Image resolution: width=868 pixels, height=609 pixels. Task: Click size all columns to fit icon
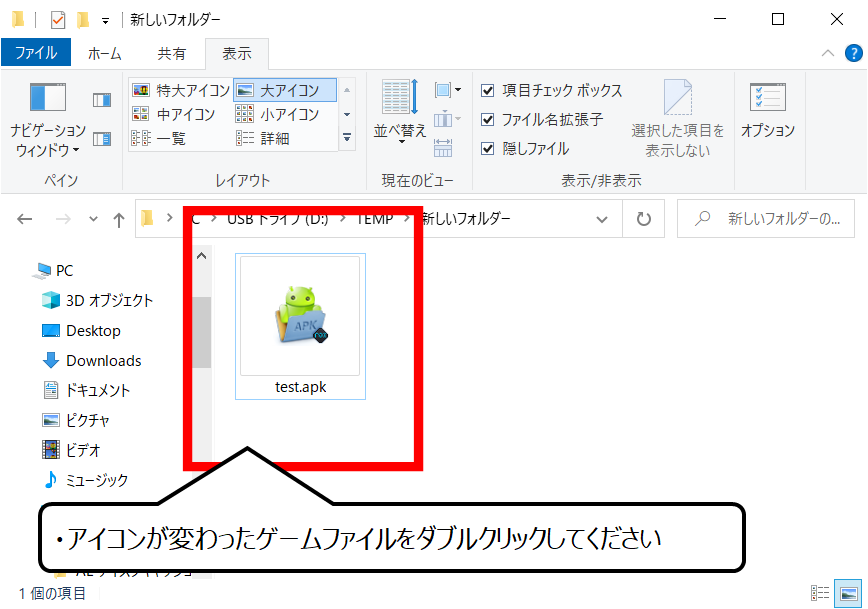pyautogui.click(x=443, y=148)
